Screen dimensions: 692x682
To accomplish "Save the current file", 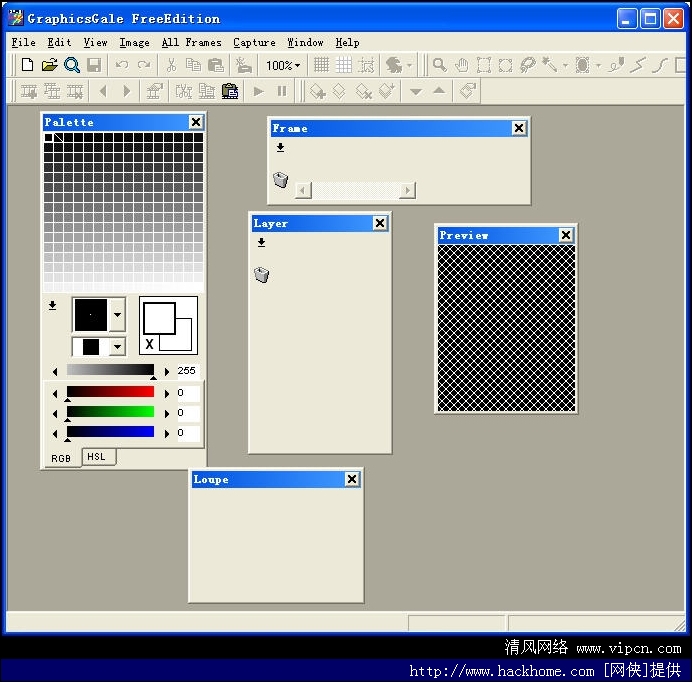I will 94,65.
